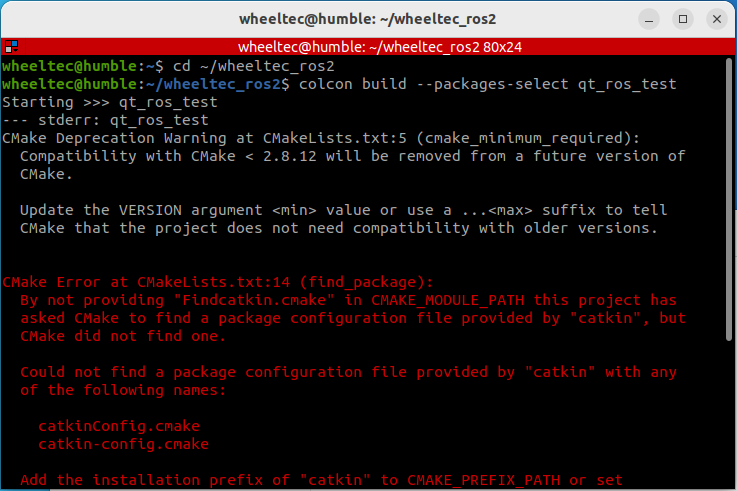
Task: Click the CMake Deprecation Warning line
Action: click(x=321, y=138)
